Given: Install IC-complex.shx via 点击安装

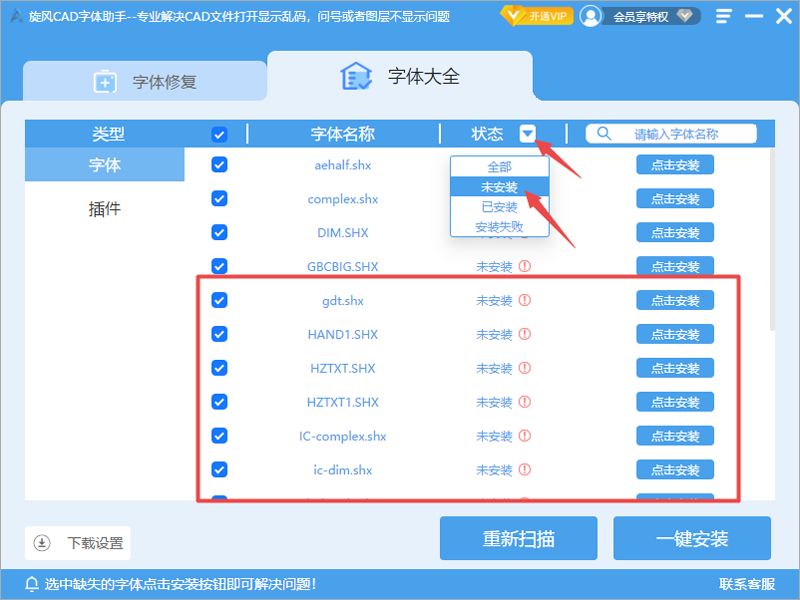Looking at the screenshot, I should pos(675,436).
